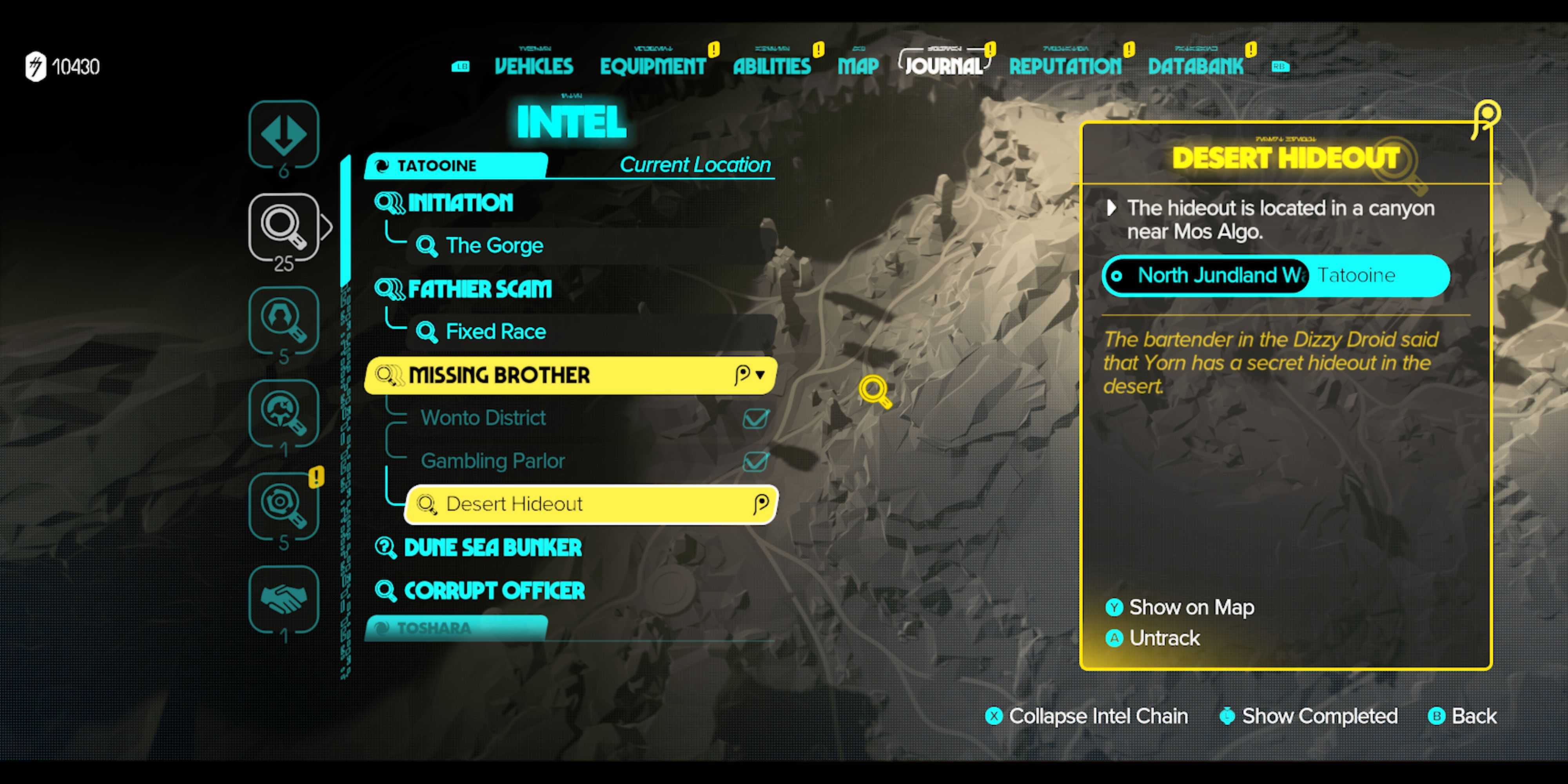1568x784 pixels.
Task: Expand the Initiation intel entry
Action: point(460,203)
